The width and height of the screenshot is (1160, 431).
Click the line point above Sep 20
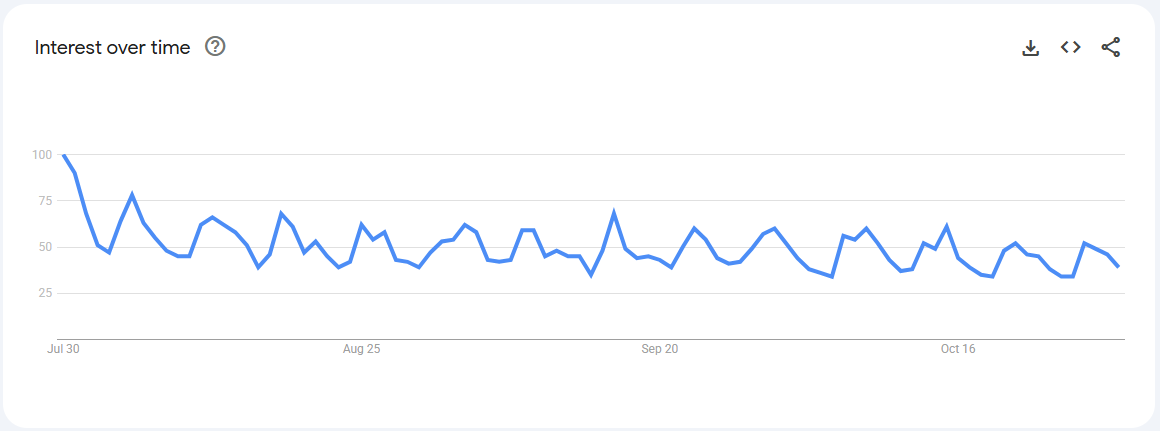click(x=660, y=261)
